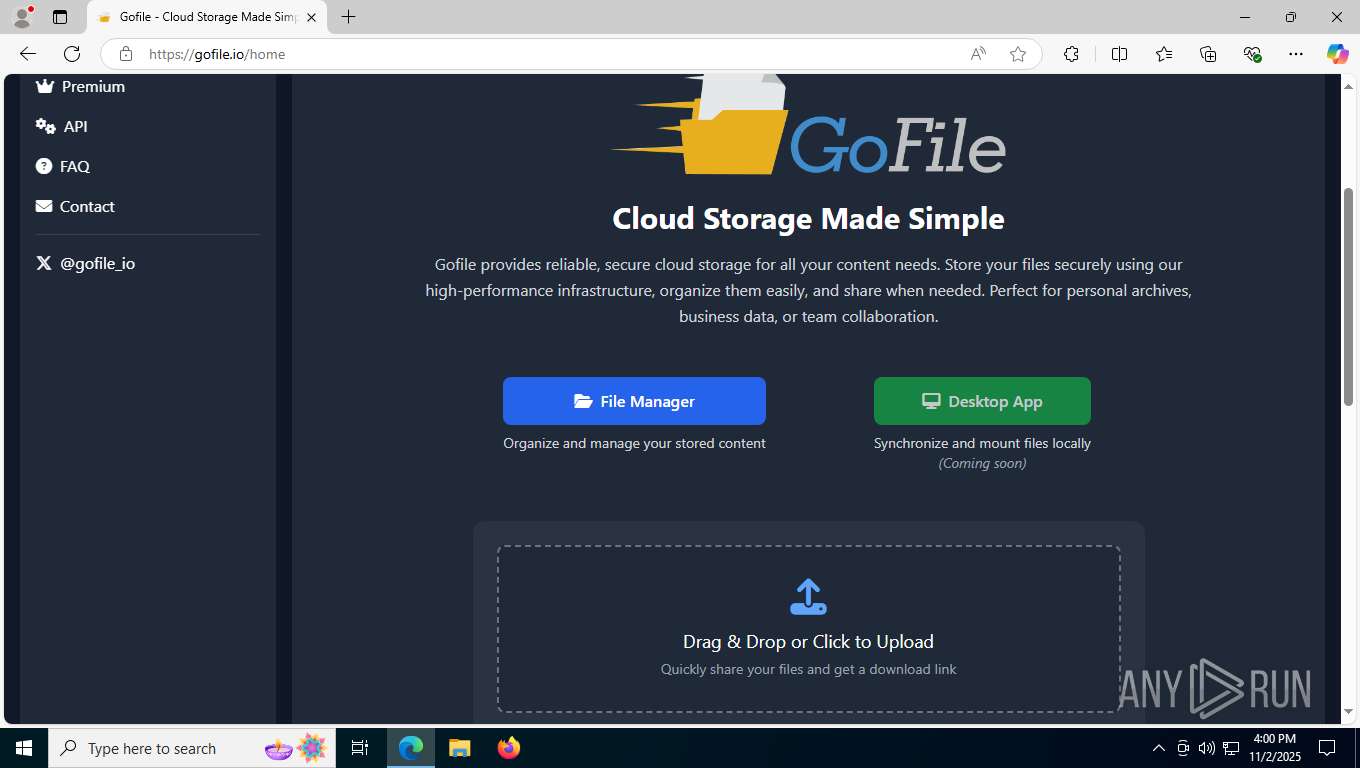The height and width of the screenshot is (768, 1360).
Task: Click the page vertical scrollbar thumb
Action: [1348, 296]
